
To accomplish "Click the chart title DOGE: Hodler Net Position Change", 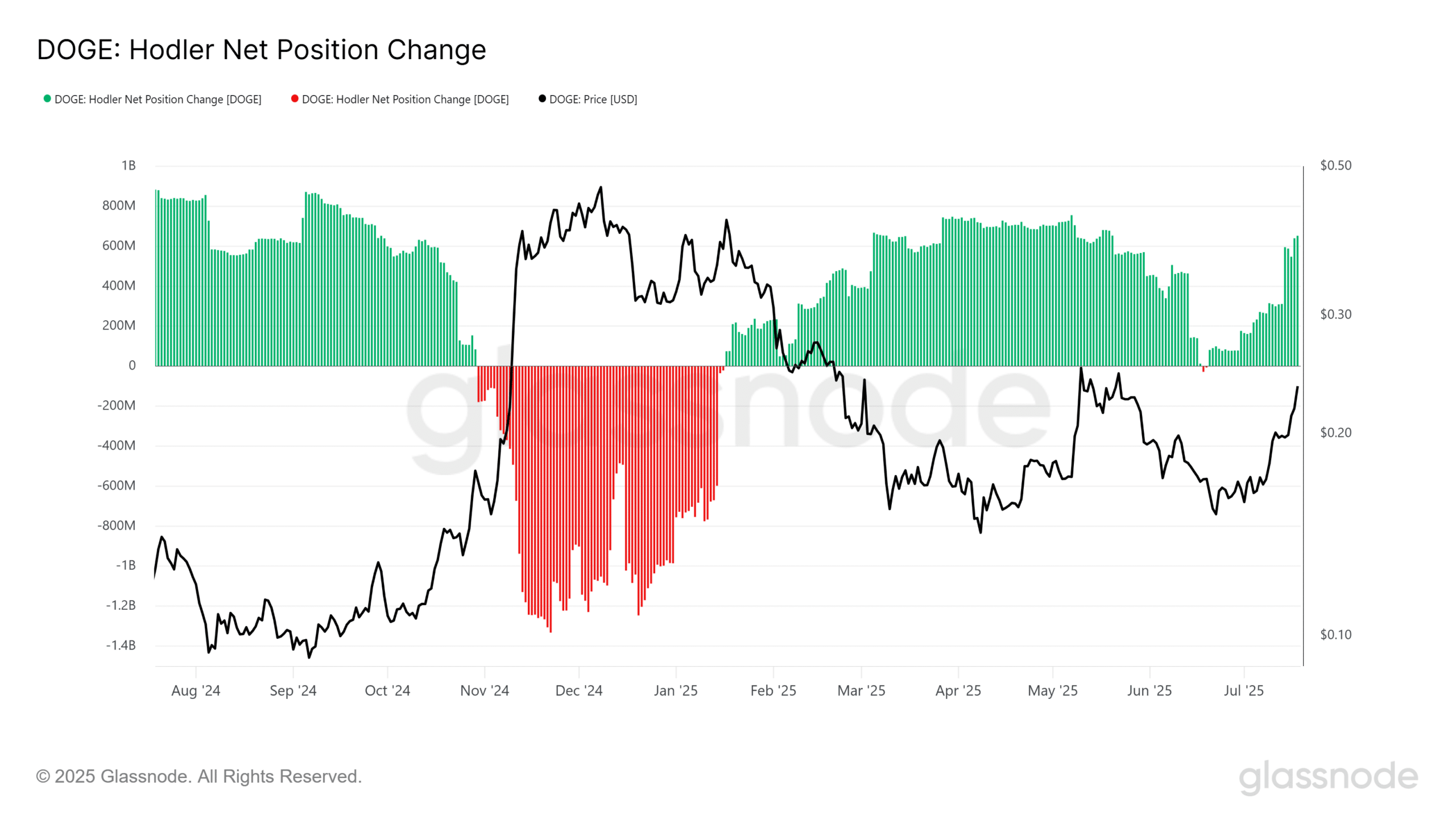I will [x=261, y=49].
